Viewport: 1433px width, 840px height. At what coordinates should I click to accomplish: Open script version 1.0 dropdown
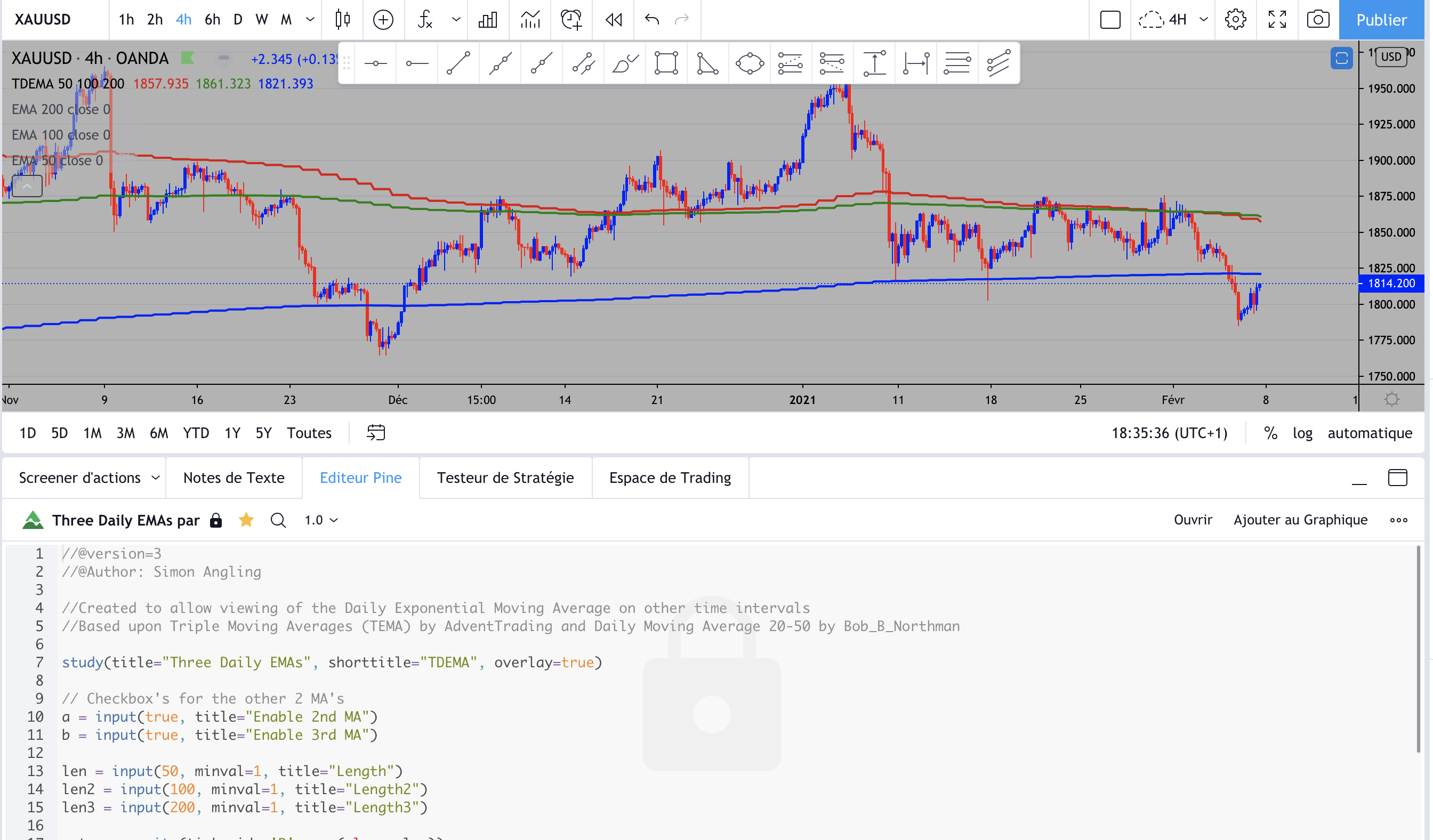click(321, 520)
